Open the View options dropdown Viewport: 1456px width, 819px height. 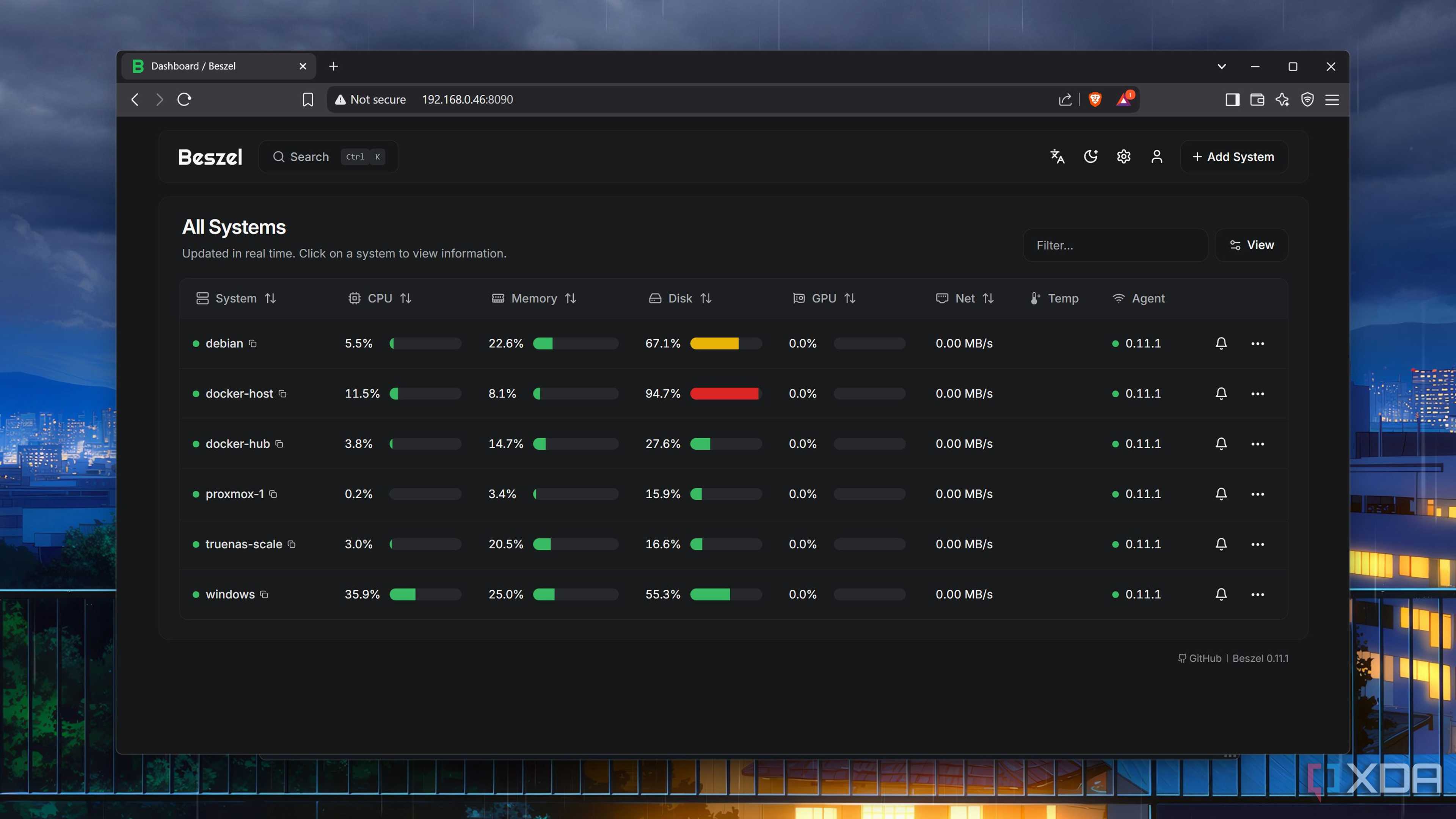click(1251, 245)
